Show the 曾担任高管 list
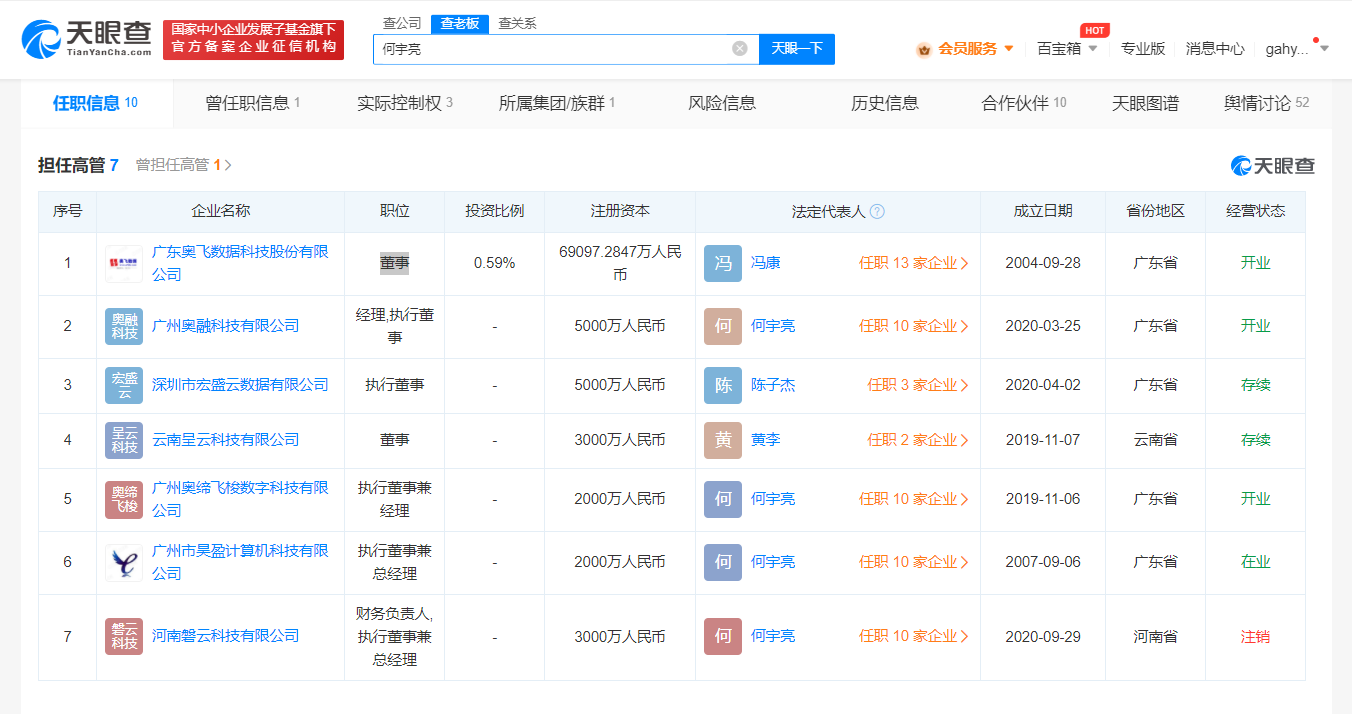The height and width of the screenshot is (714, 1352). tap(183, 165)
